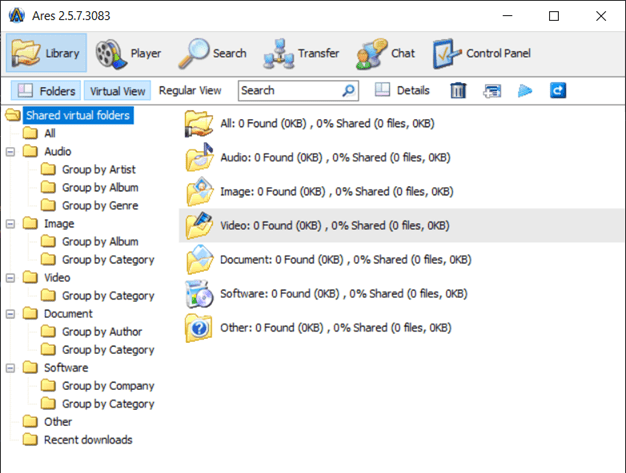
Task: Collapse the Video tree node
Action: click(x=10, y=278)
